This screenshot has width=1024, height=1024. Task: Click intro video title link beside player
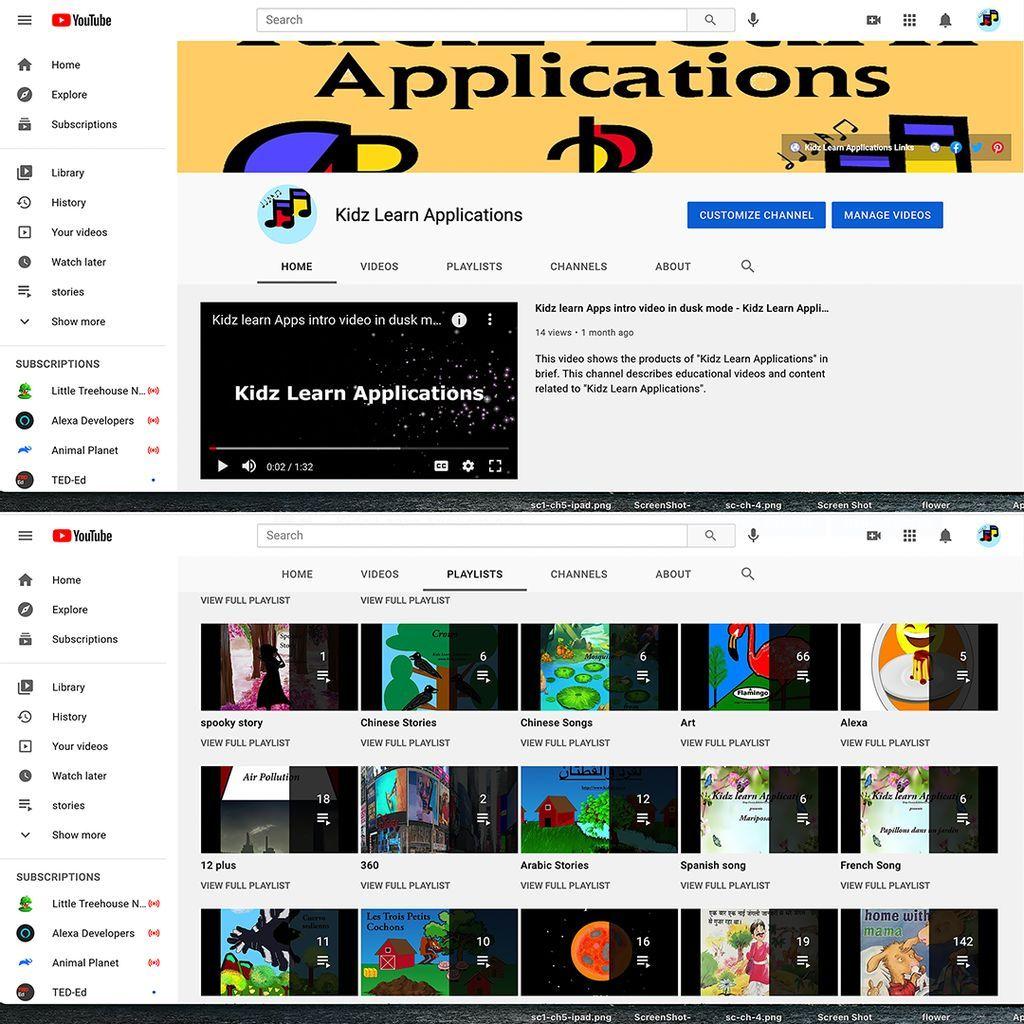pyautogui.click(x=682, y=308)
